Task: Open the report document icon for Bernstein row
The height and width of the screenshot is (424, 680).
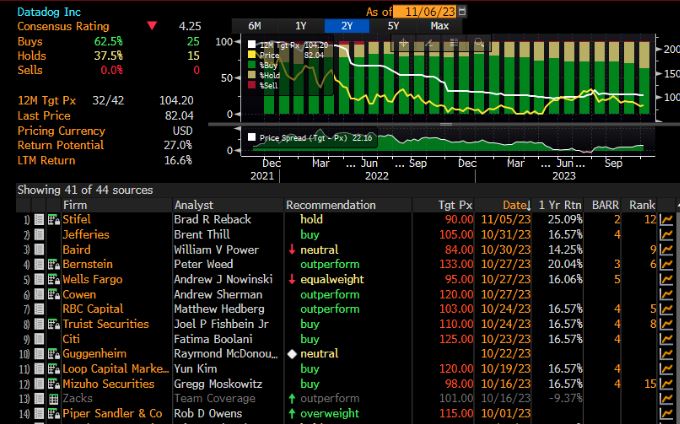Action: [x=39, y=264]
